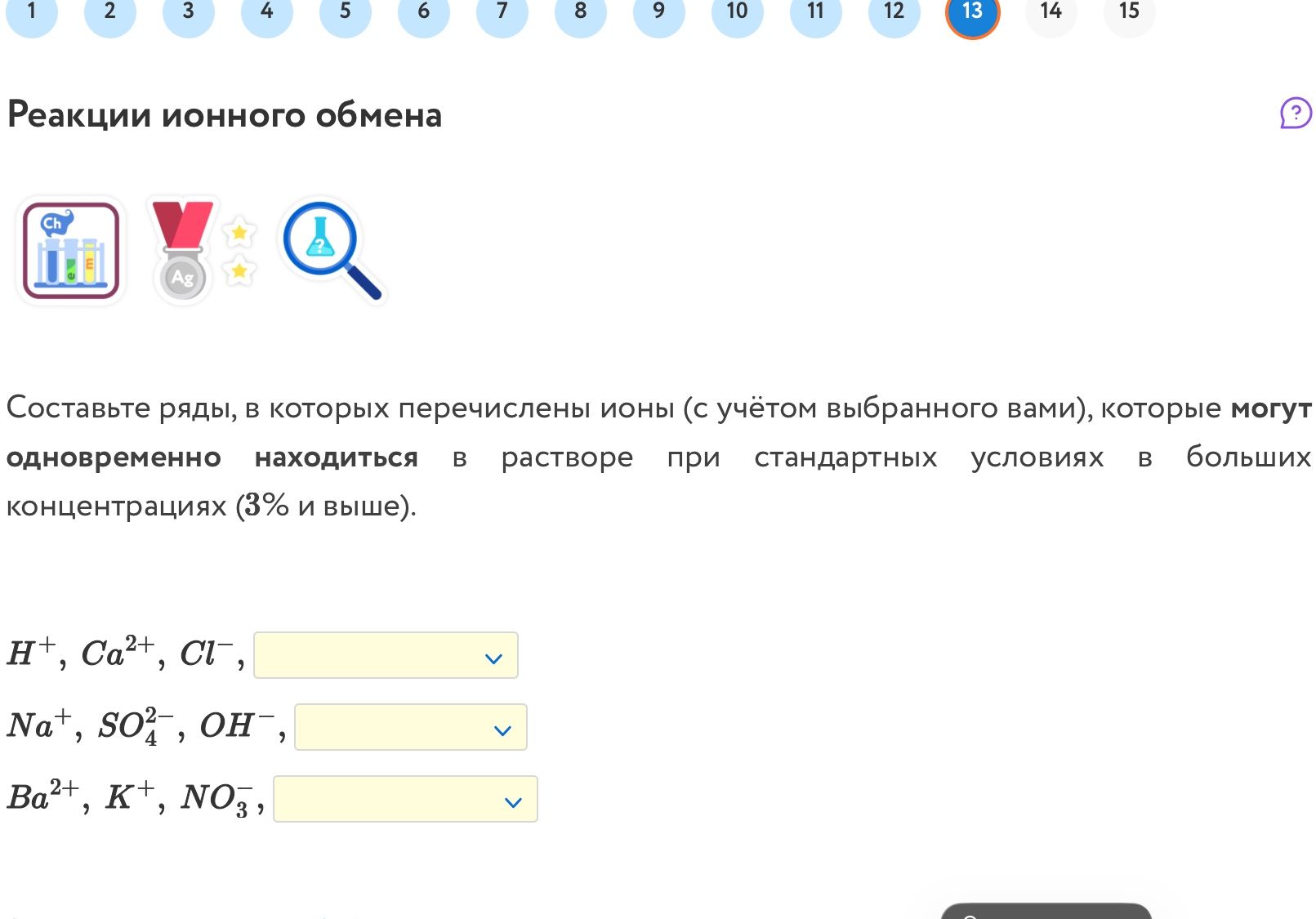Go to question 6

[424, 12]
